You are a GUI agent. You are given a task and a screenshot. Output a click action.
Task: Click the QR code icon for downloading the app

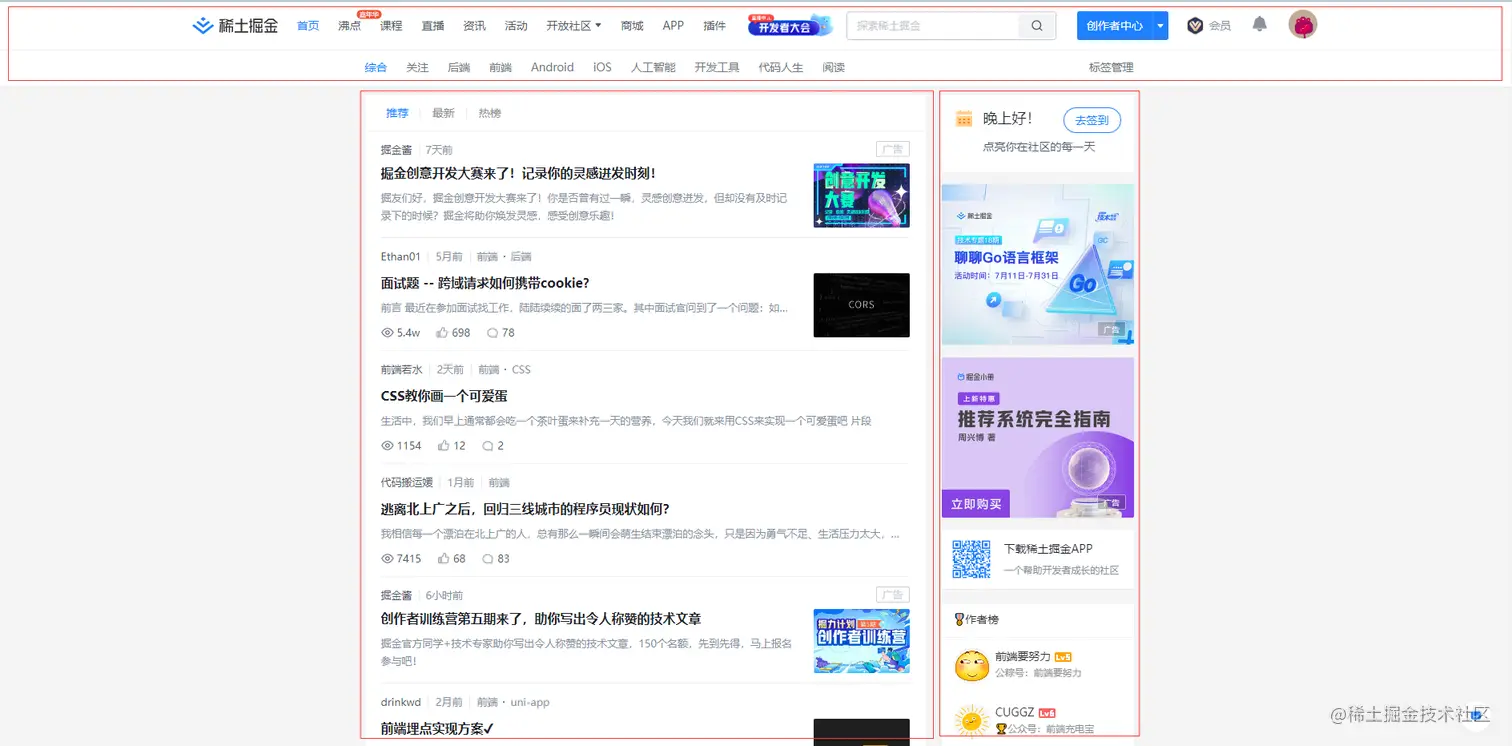tap(971, 559)
